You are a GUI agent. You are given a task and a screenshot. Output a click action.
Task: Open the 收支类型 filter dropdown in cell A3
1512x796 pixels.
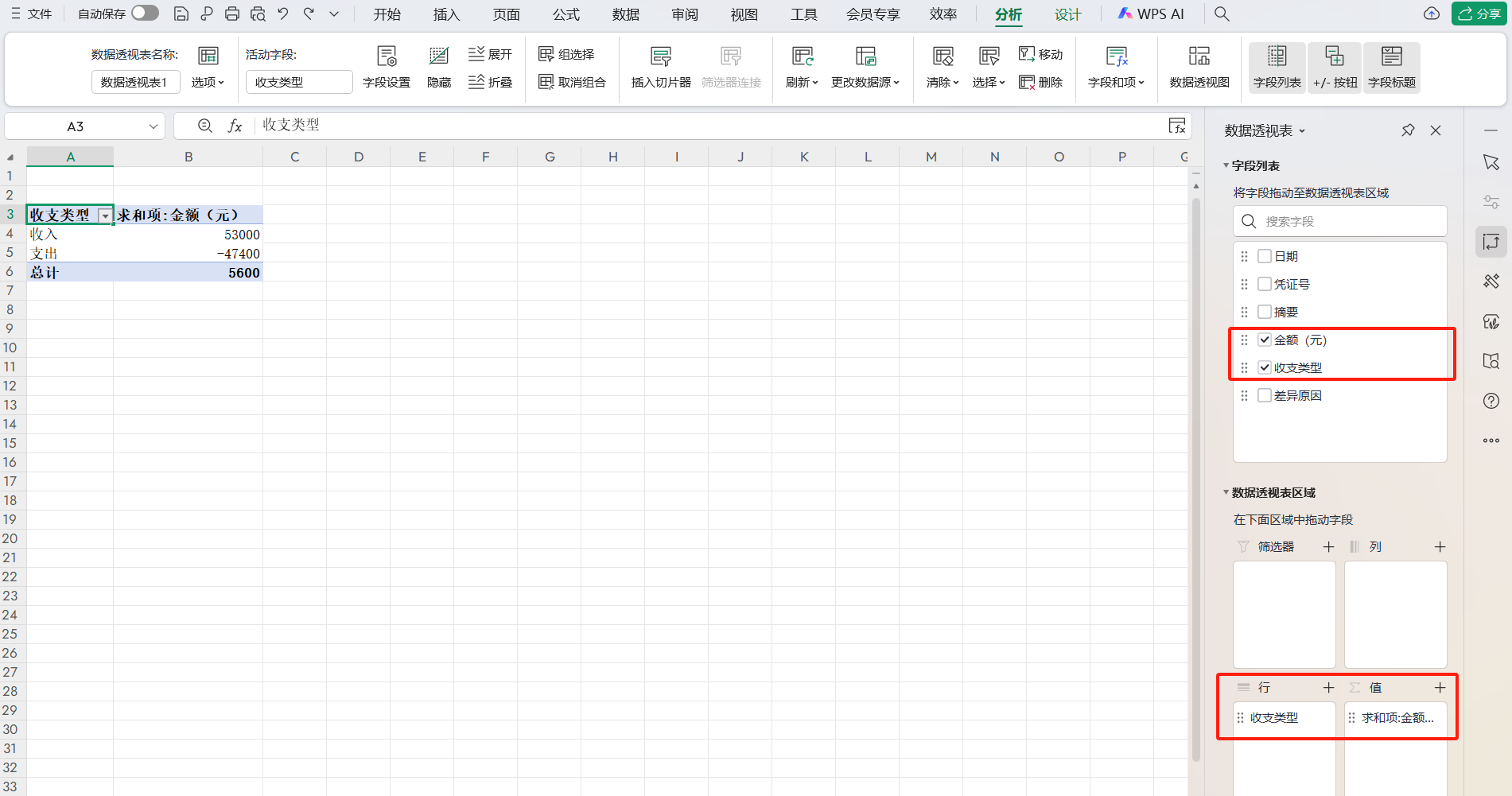105,216
